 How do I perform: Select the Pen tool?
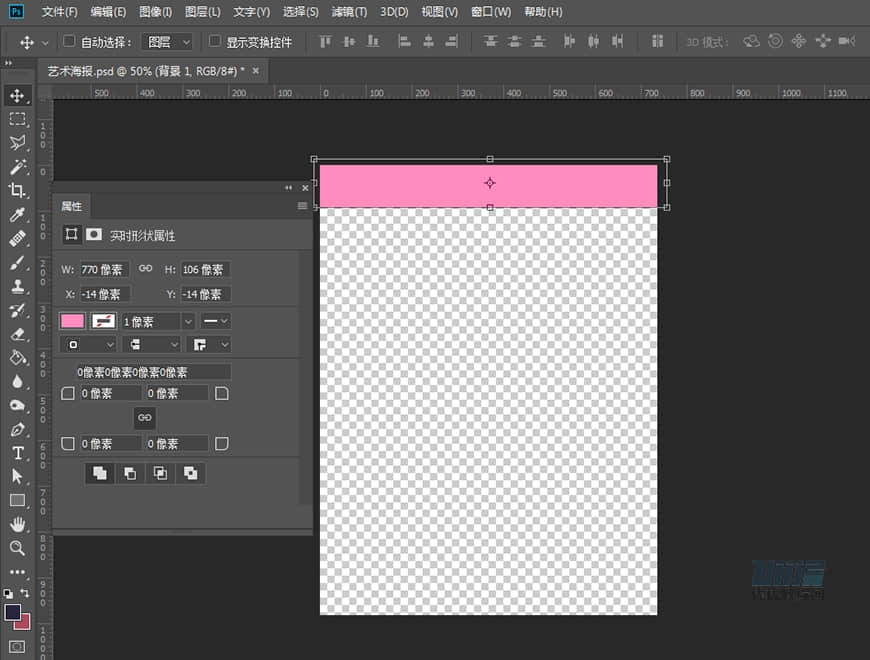pyautogui.click(x=17, y=429)
